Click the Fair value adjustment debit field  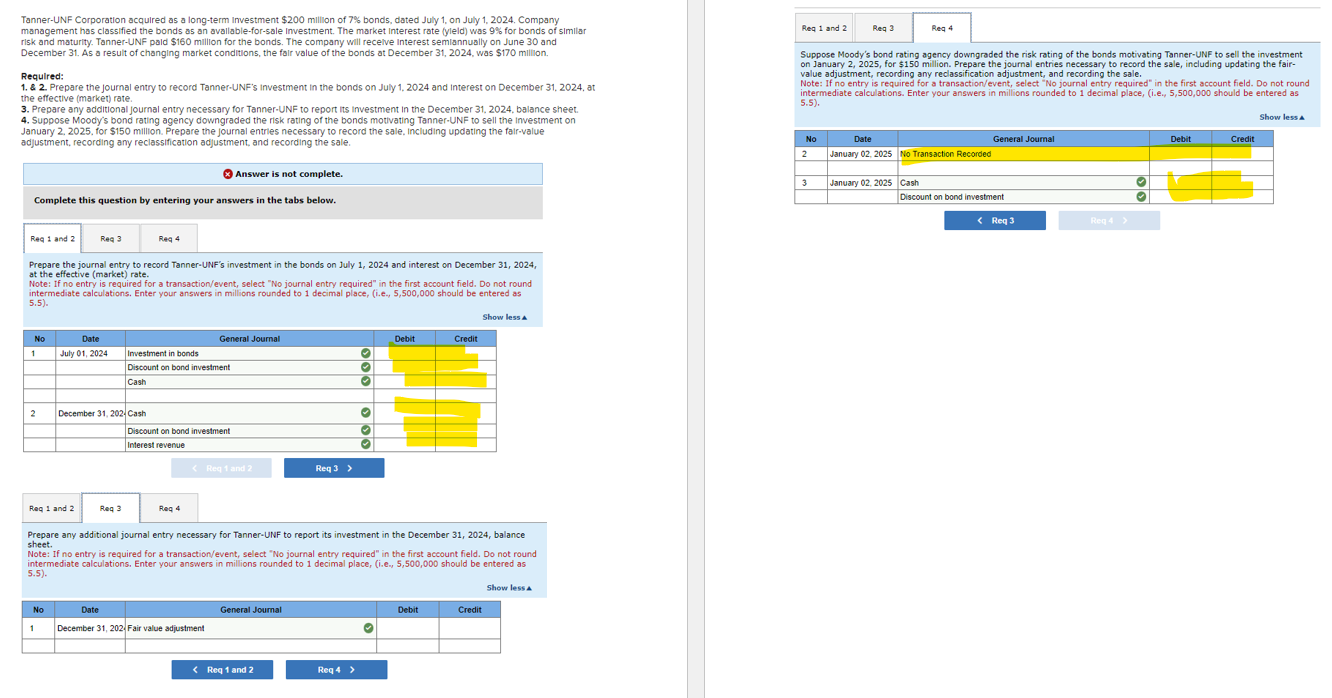click(408, 628)
